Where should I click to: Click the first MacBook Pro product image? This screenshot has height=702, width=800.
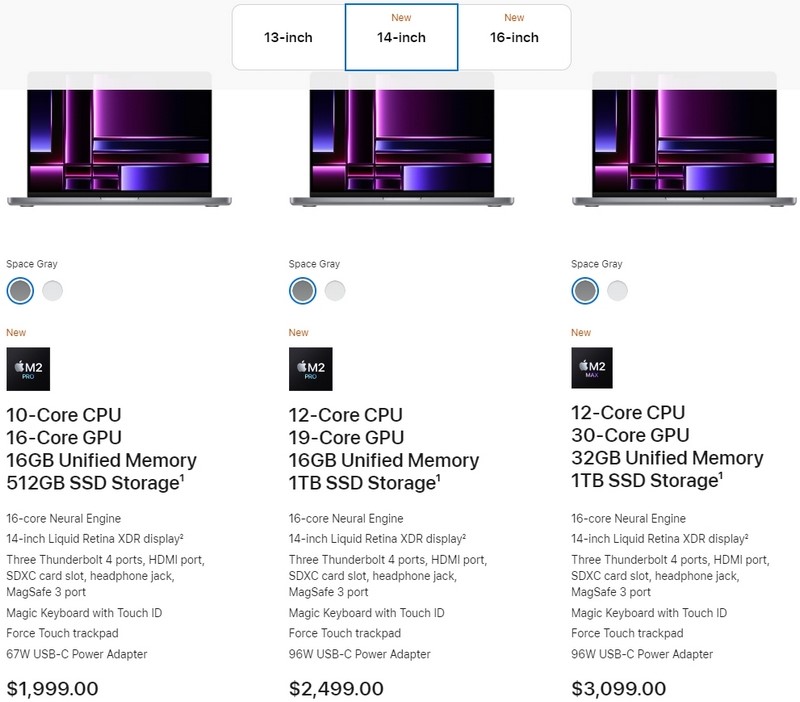[x=120, y=140]
